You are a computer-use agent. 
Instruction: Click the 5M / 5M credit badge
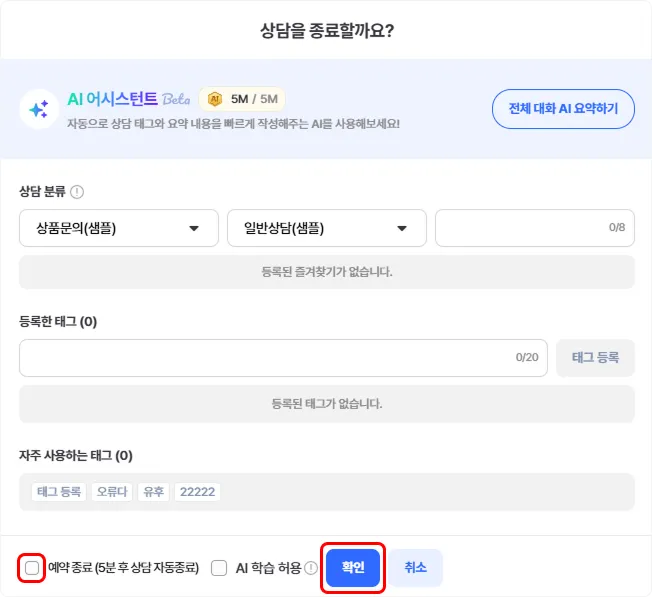[244, 99]
